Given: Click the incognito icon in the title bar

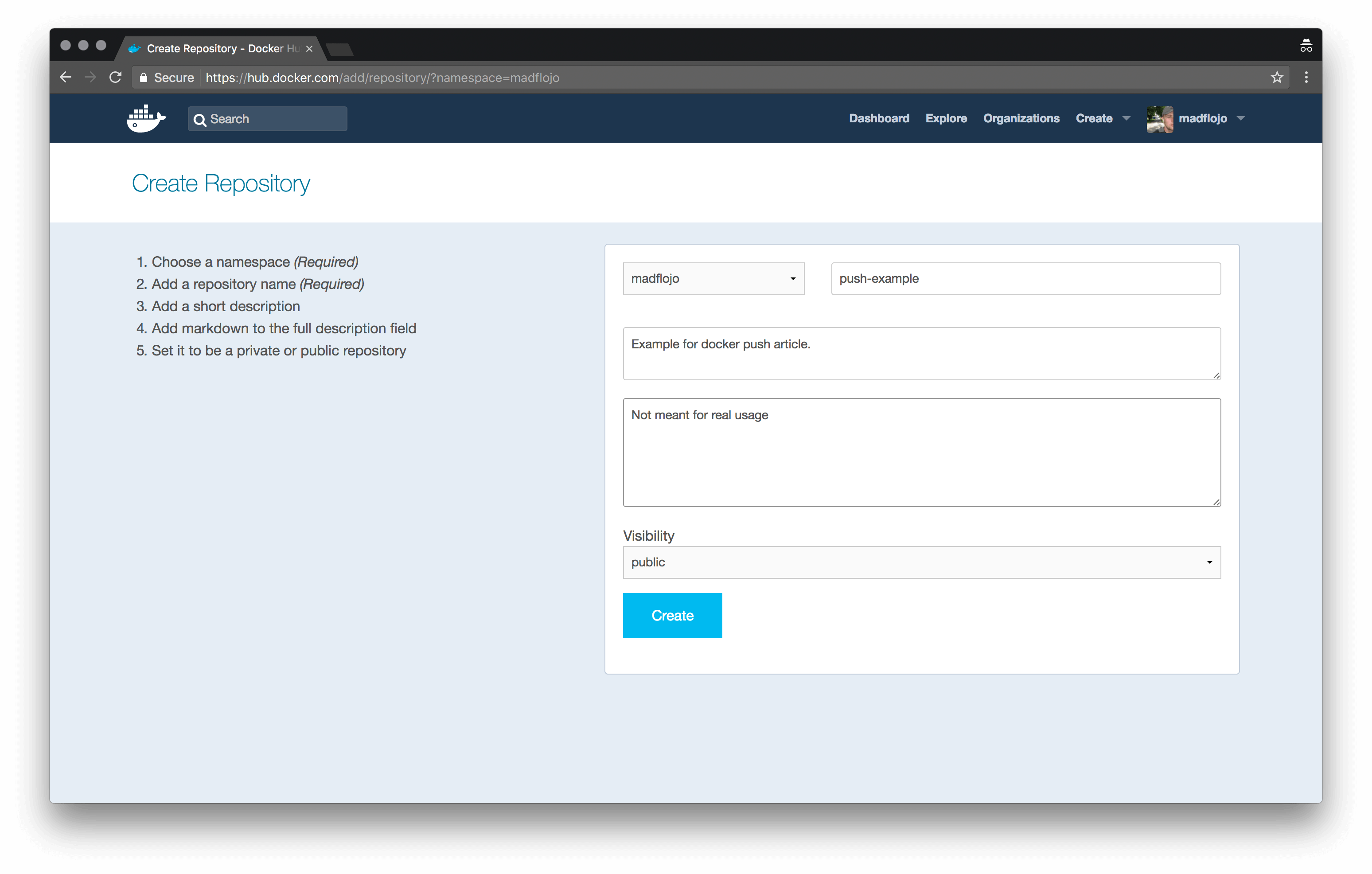Looking at the screenshot, I should coord(1306,46).
